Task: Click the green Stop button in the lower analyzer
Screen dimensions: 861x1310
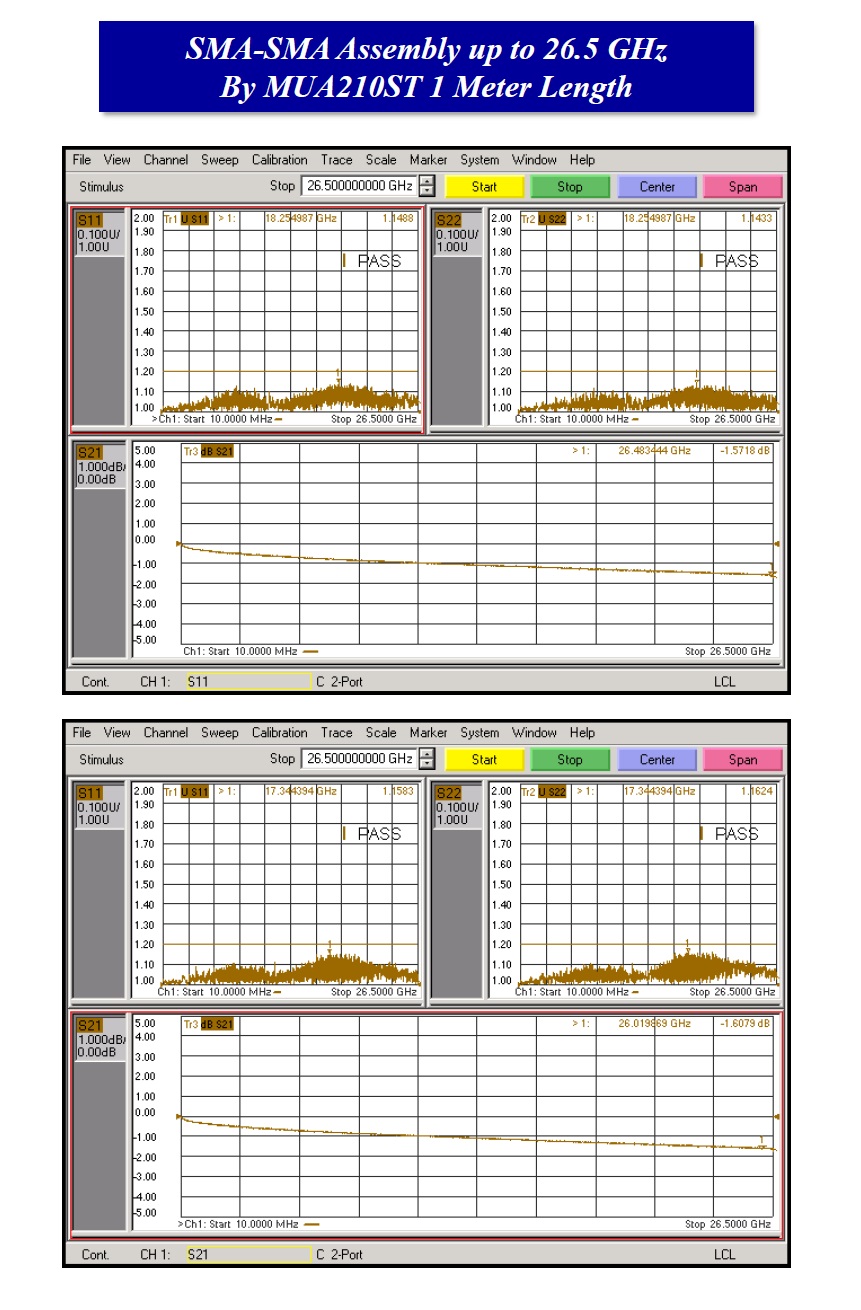Action: [570, 760]
